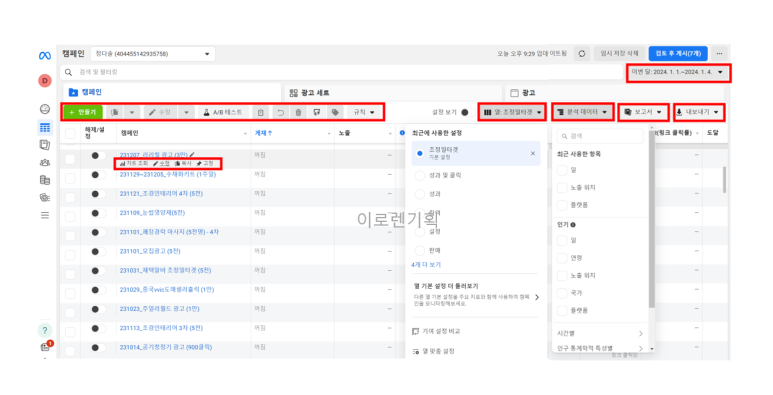Open the three-dot more options button
773x395 pixels.
(719, 54)
